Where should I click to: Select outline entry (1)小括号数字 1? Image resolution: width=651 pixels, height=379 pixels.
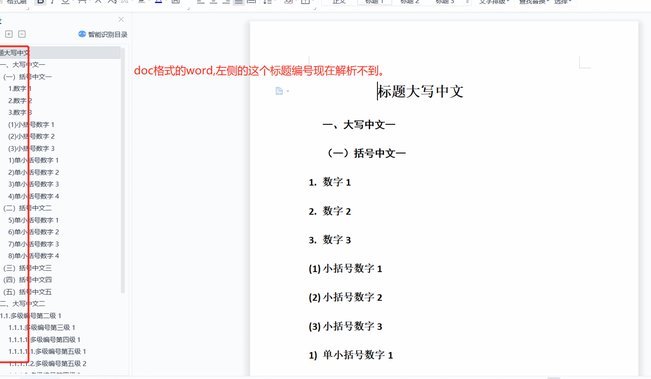(31, 125)
